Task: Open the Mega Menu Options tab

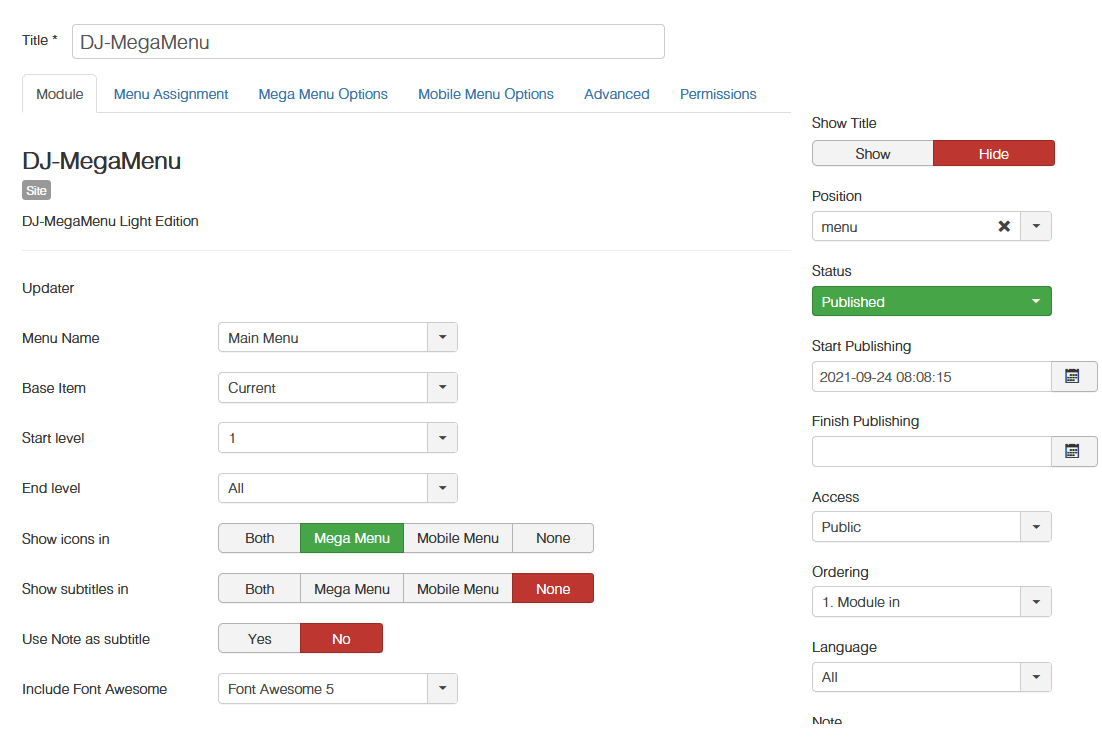Action: 323,94
